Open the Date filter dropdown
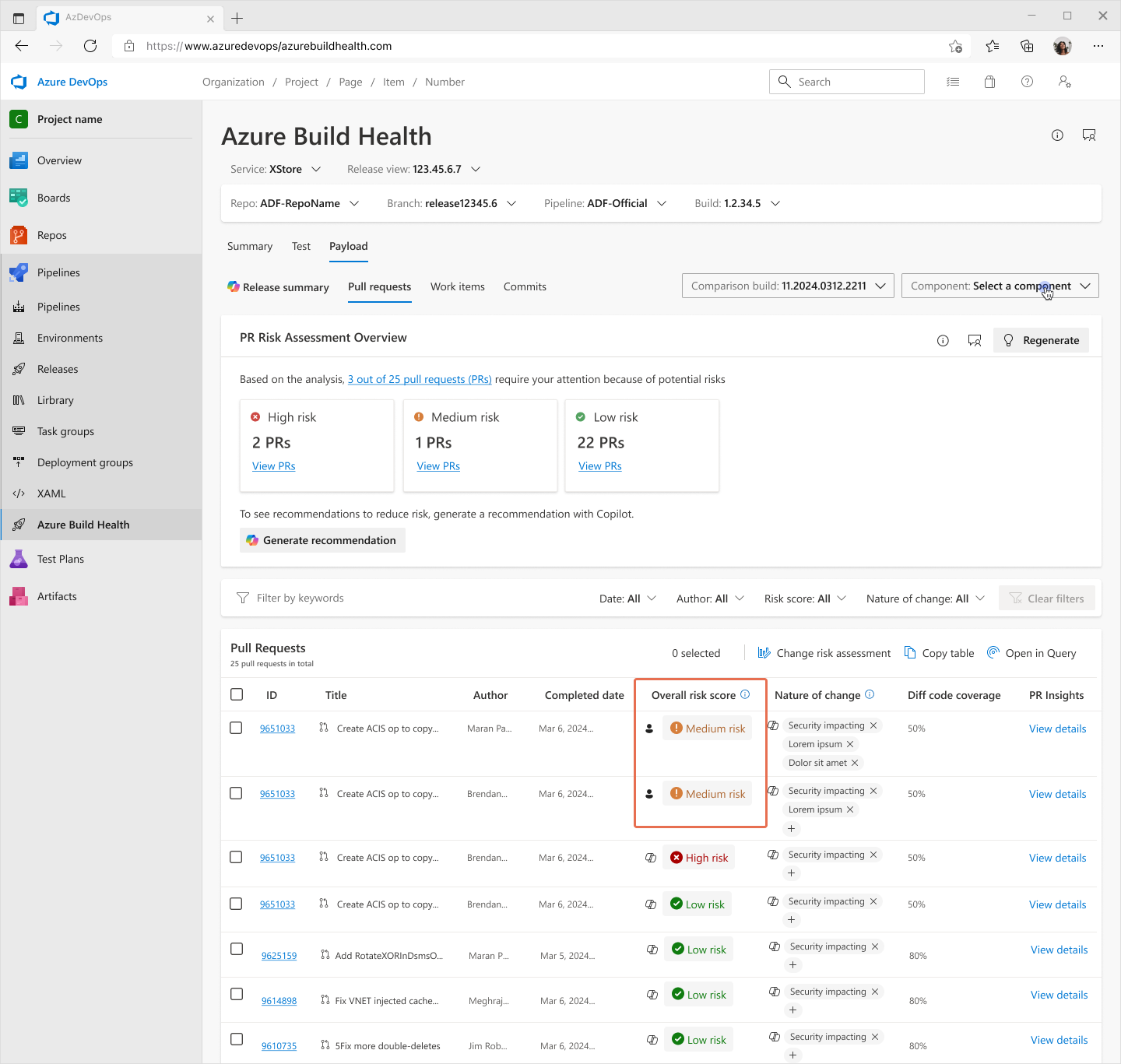The width and height of the screenshot is (1121, 1064). pyautogui.click(x=628, y=599)
